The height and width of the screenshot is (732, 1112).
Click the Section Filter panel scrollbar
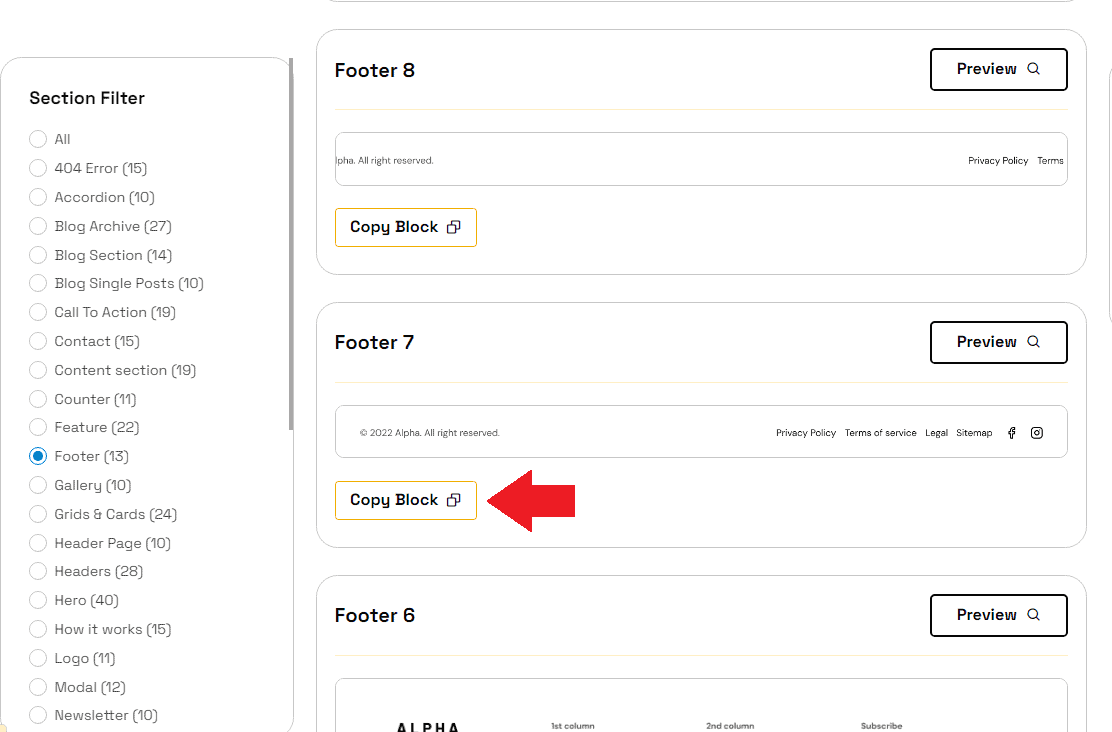point(291,244)
